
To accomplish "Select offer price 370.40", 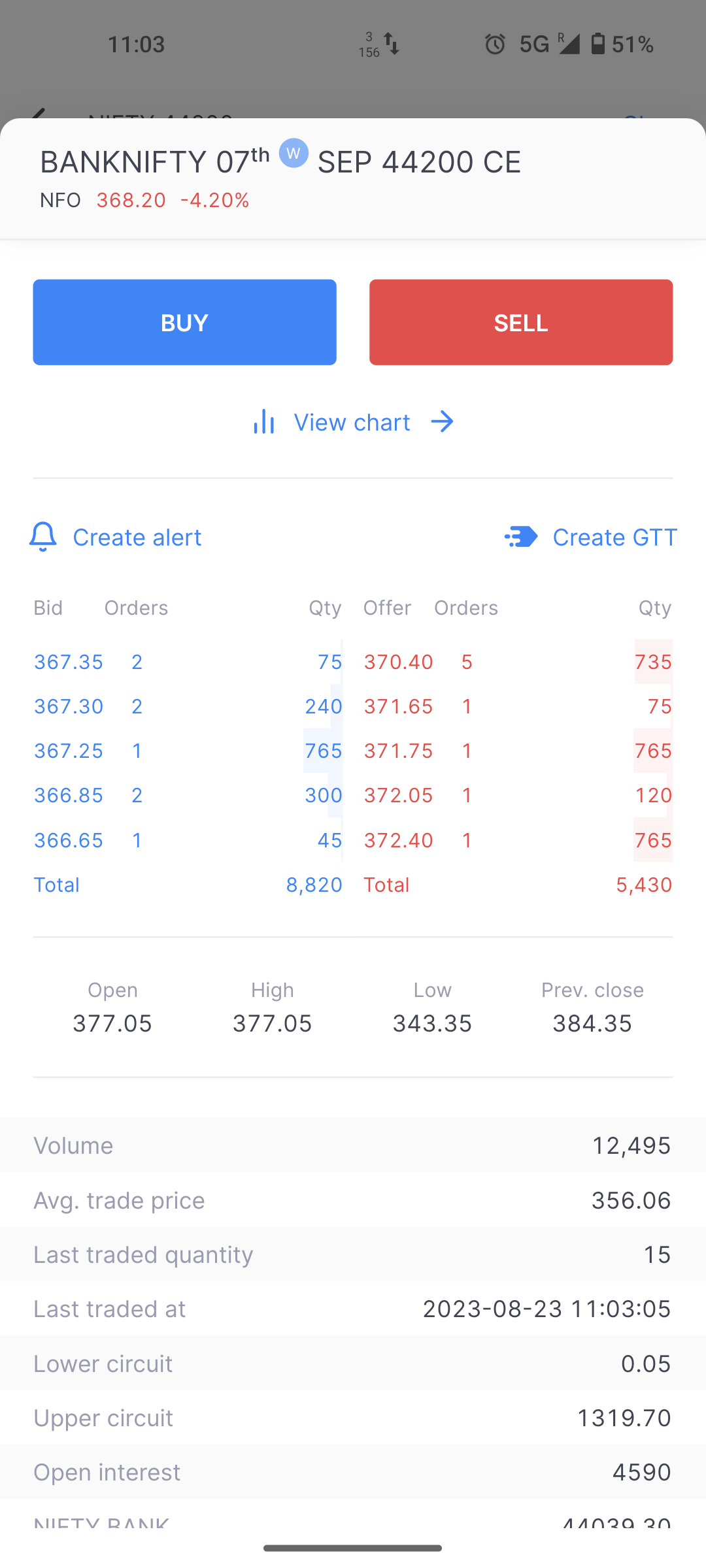I will pyautogui.click(x=399, y=662).
